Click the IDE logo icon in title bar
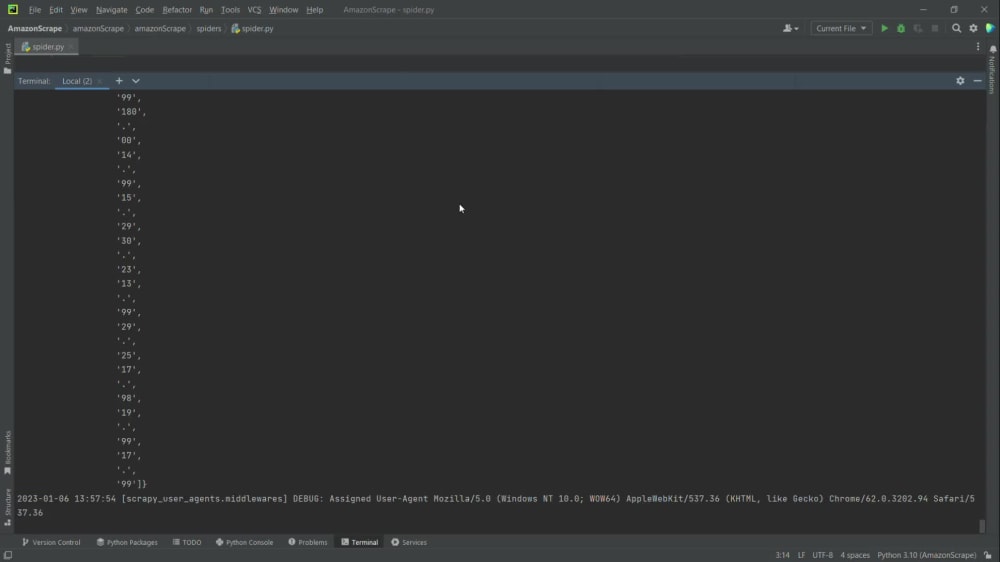 click(13, 10)
